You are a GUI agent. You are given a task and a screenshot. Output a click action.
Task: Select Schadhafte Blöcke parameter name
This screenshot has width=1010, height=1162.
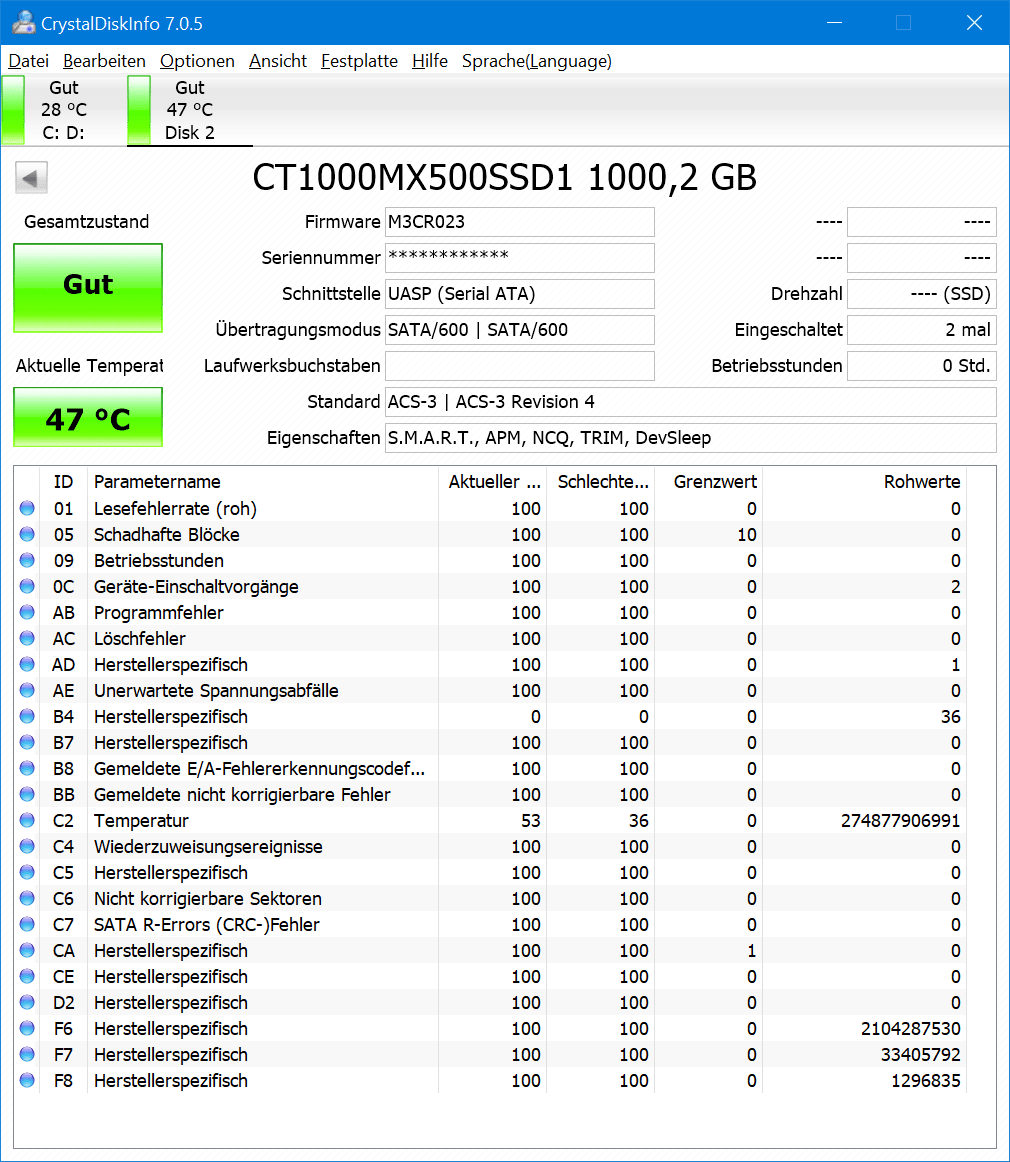pyautogui.click(x=167, y=534)
